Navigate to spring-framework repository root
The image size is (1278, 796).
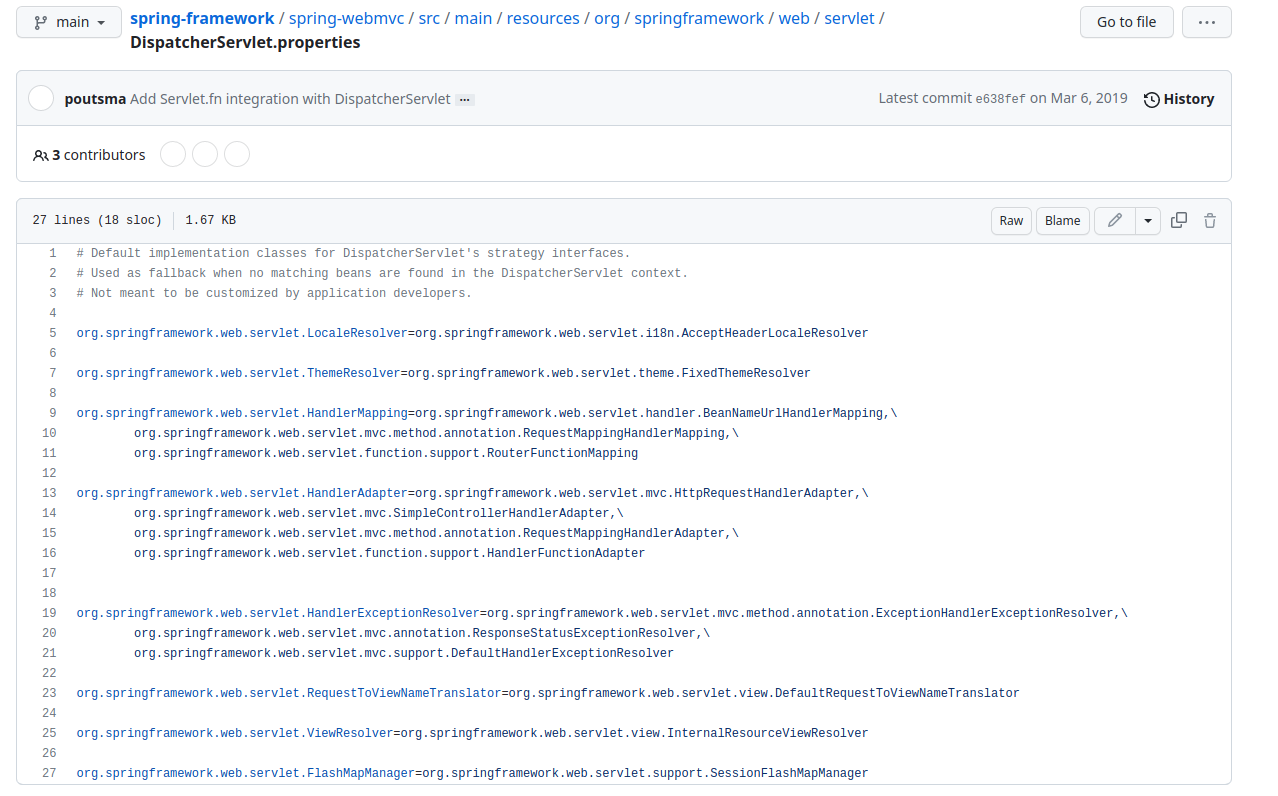click(202, 17)
